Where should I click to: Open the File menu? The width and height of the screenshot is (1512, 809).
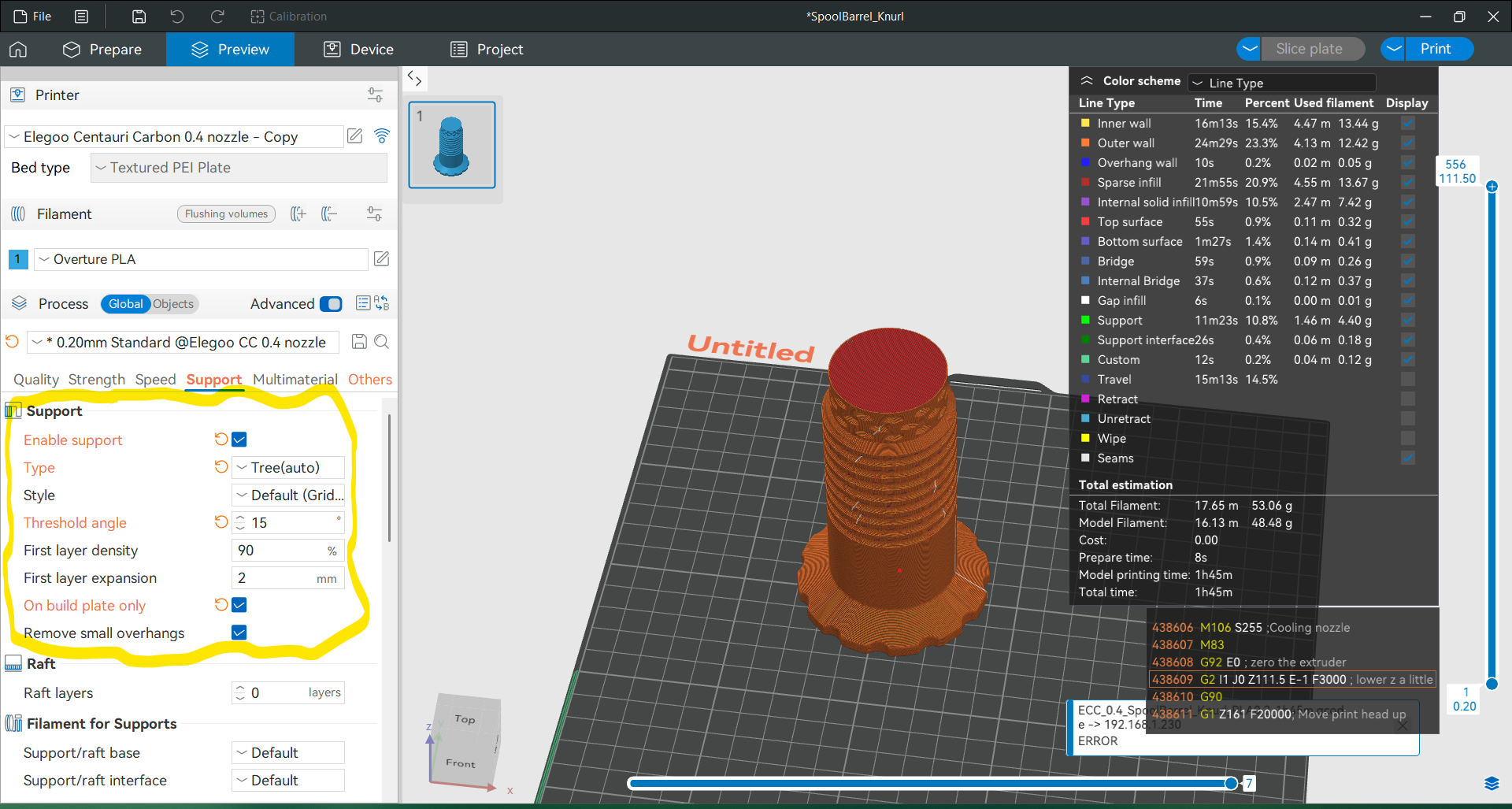pos(32,16)
